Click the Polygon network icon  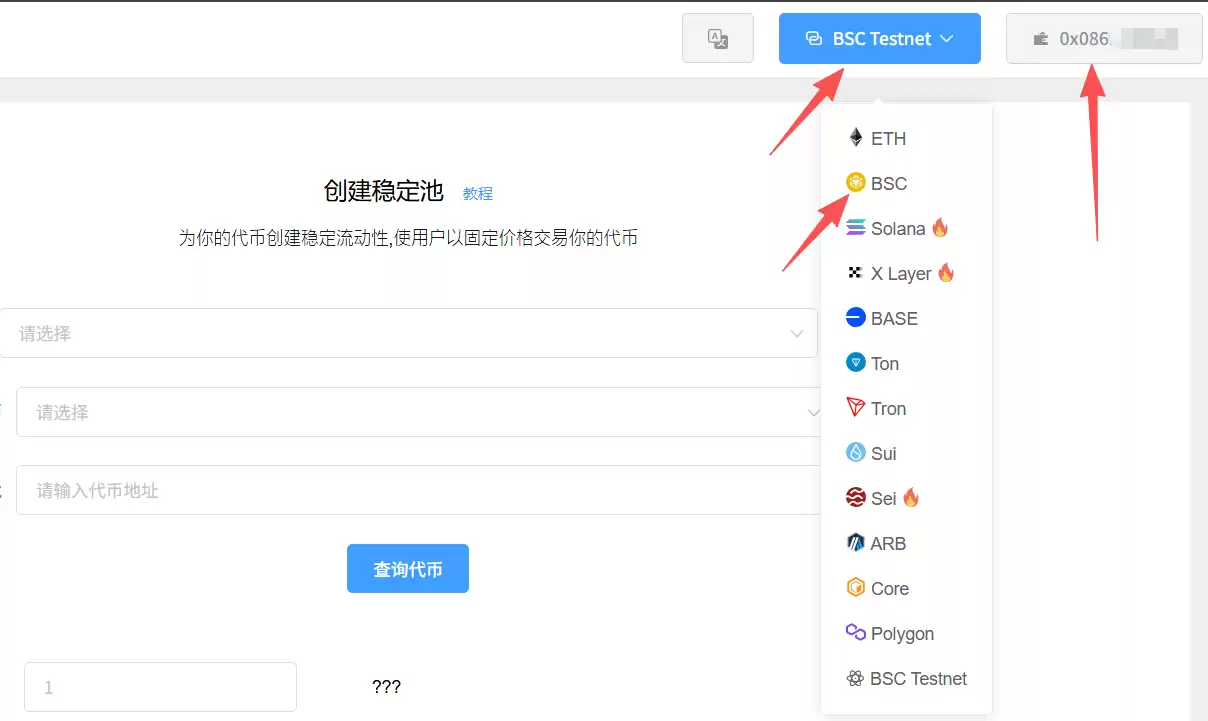(856, 632)
